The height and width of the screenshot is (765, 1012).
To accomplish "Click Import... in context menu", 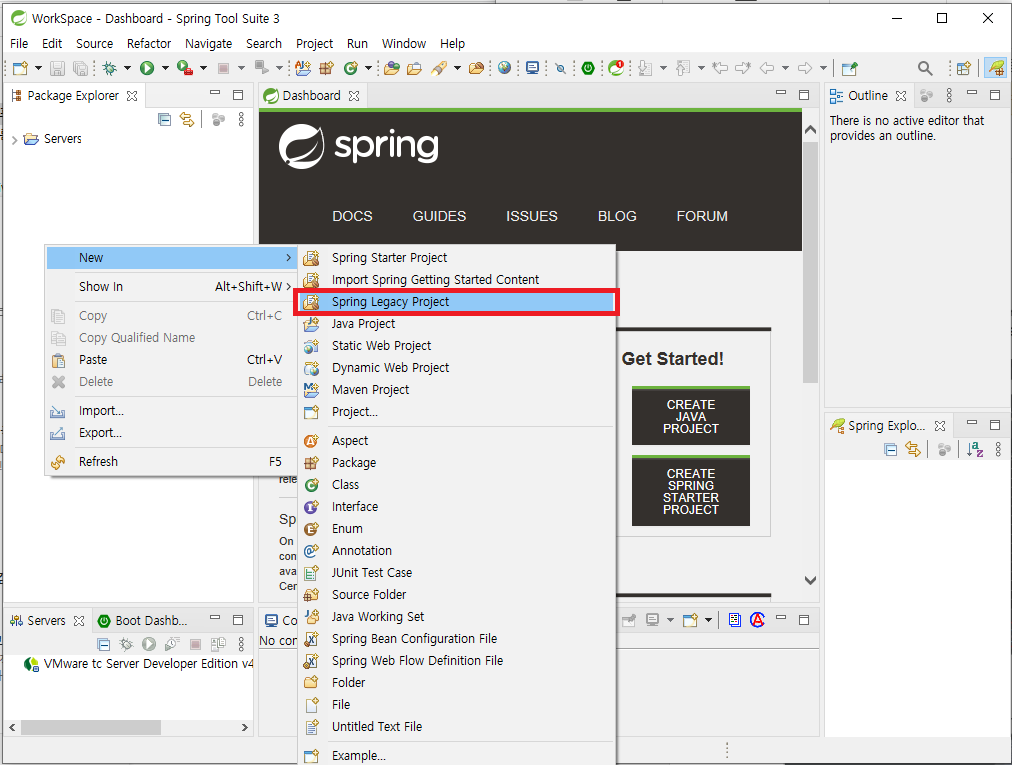I will click(x=171, y=411).
